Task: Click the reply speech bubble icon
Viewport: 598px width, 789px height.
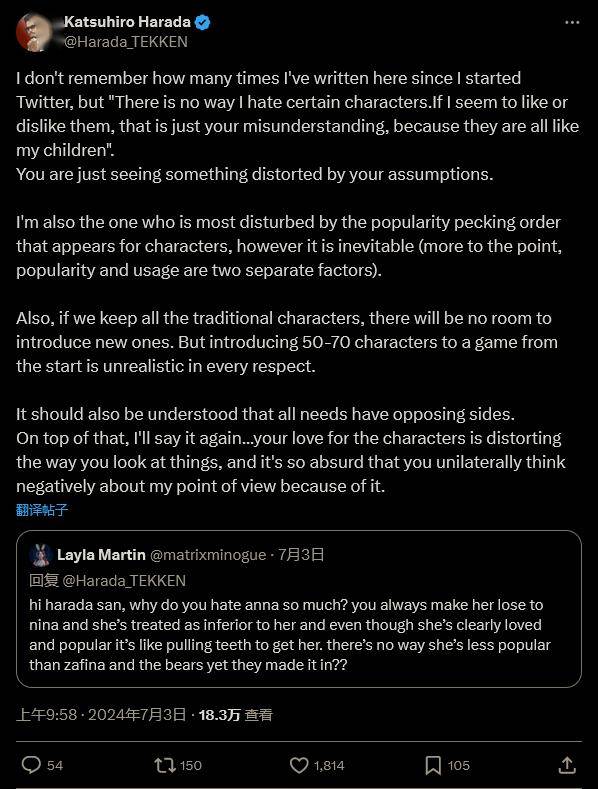Action: [31, 765]
